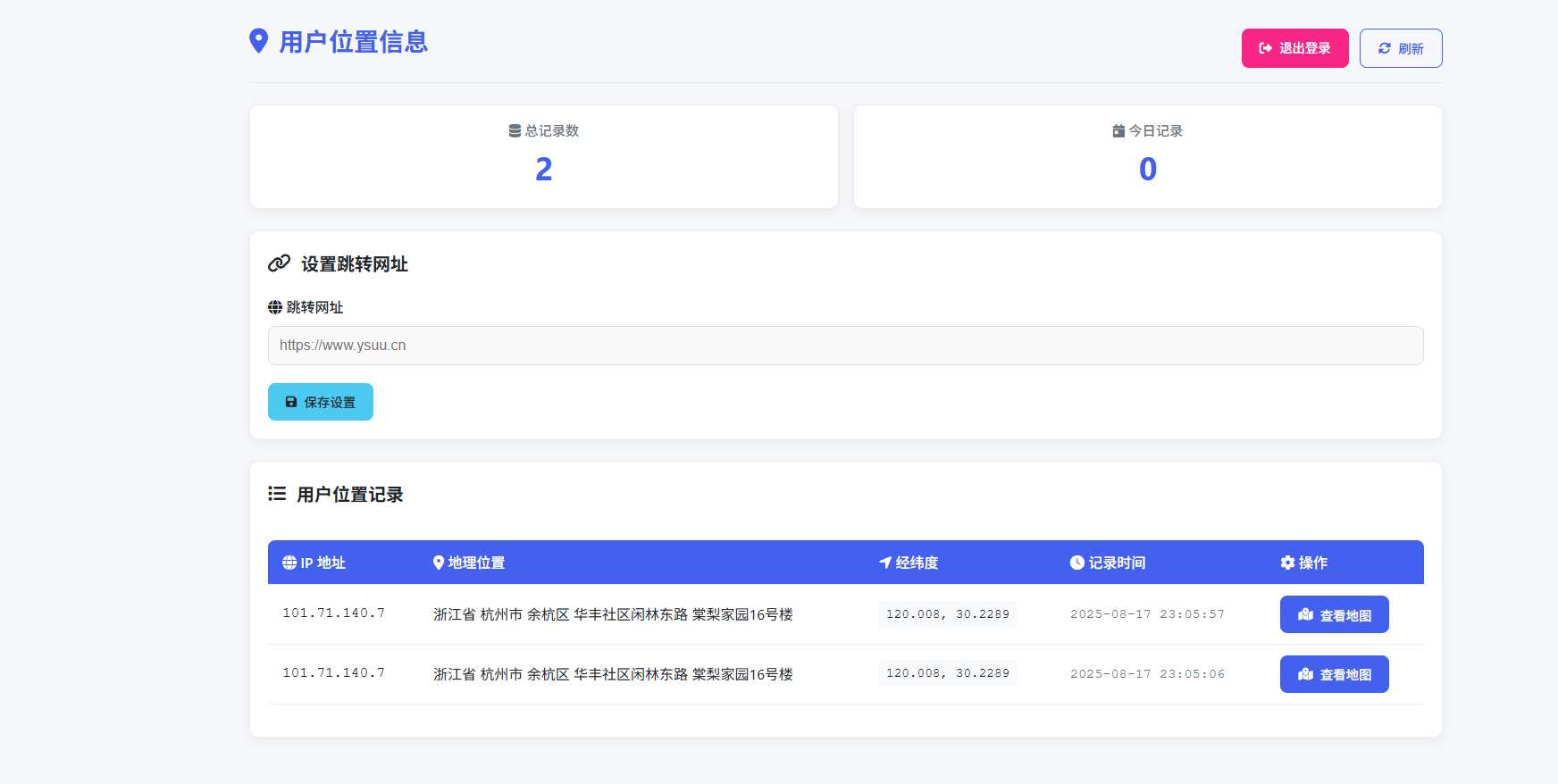Click the IP 地址 column header

[x=322, y=563]
